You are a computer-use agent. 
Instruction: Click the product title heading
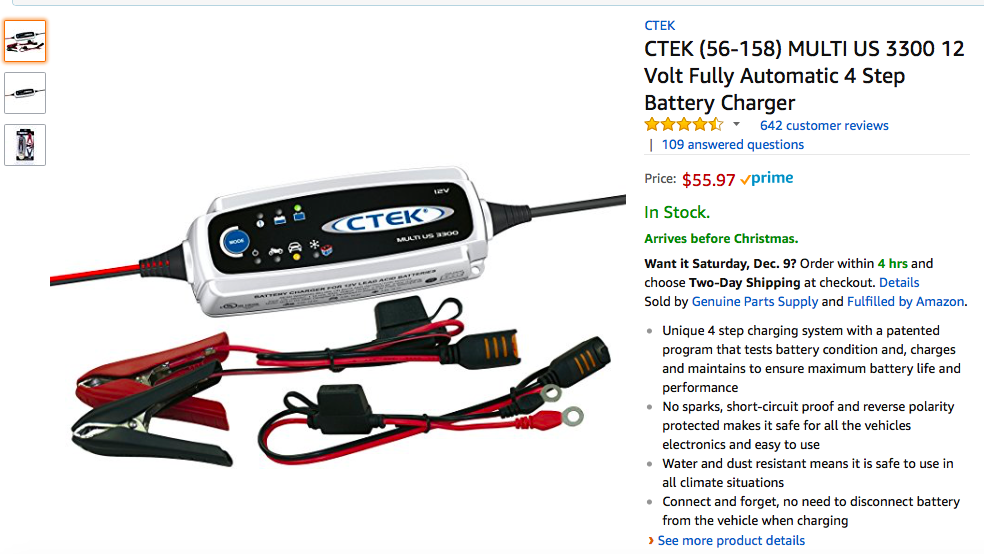804,75
